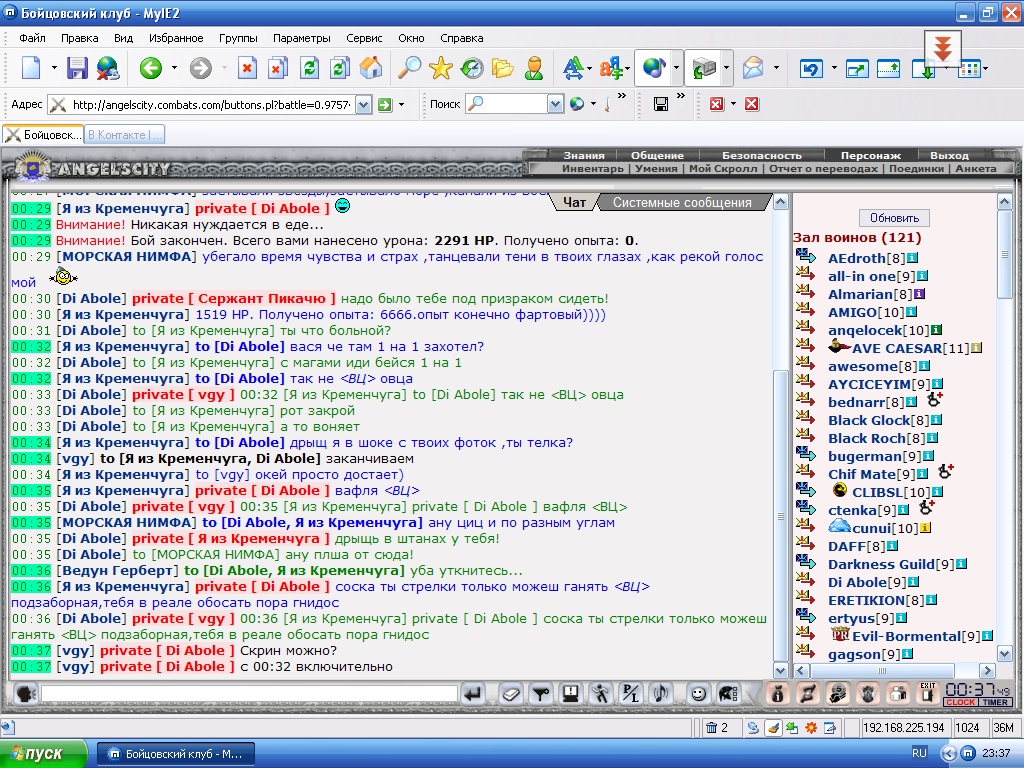The height and width of the screenshot is (768, 1024).
Task: Click the eraser clear chat icon
Action: pyautogui.click(x=511, y=694)
